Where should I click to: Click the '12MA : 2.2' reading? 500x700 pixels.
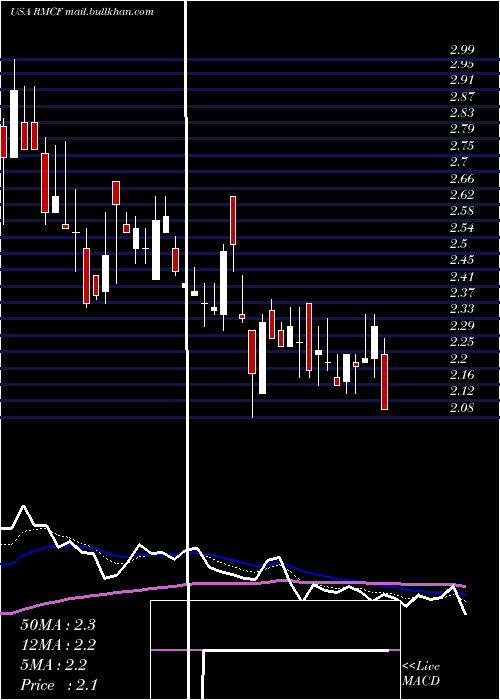pyautogui.click(x=58, y=645)
